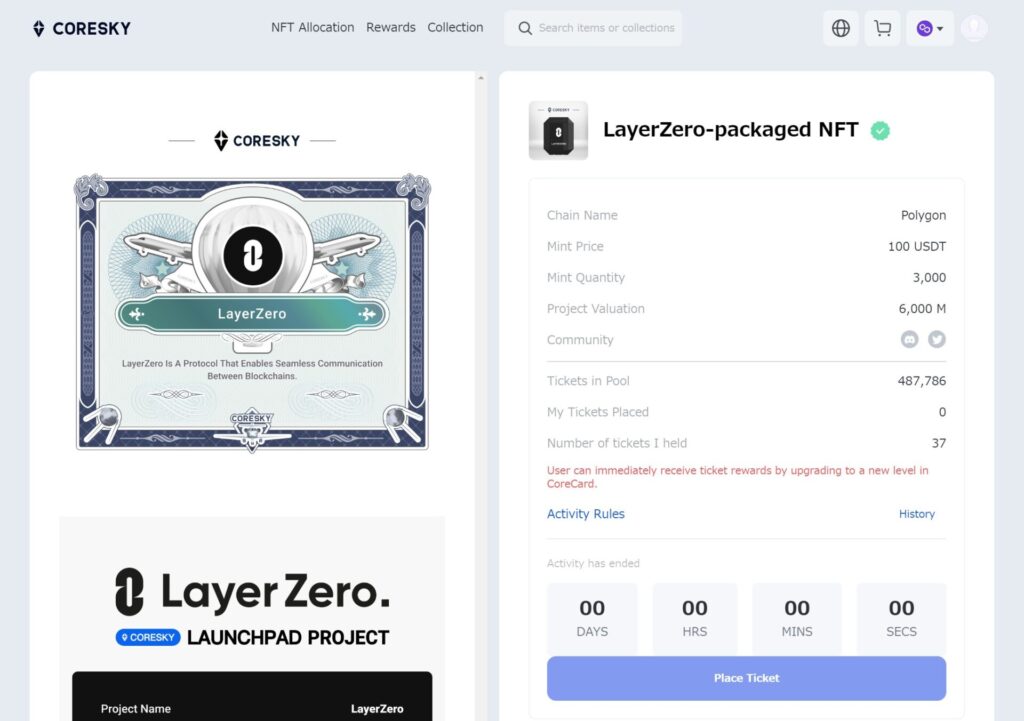Click the red CoreCard upgrade notice text
Viewport: 1024px width, 721px height.
[x=737, y=477]
